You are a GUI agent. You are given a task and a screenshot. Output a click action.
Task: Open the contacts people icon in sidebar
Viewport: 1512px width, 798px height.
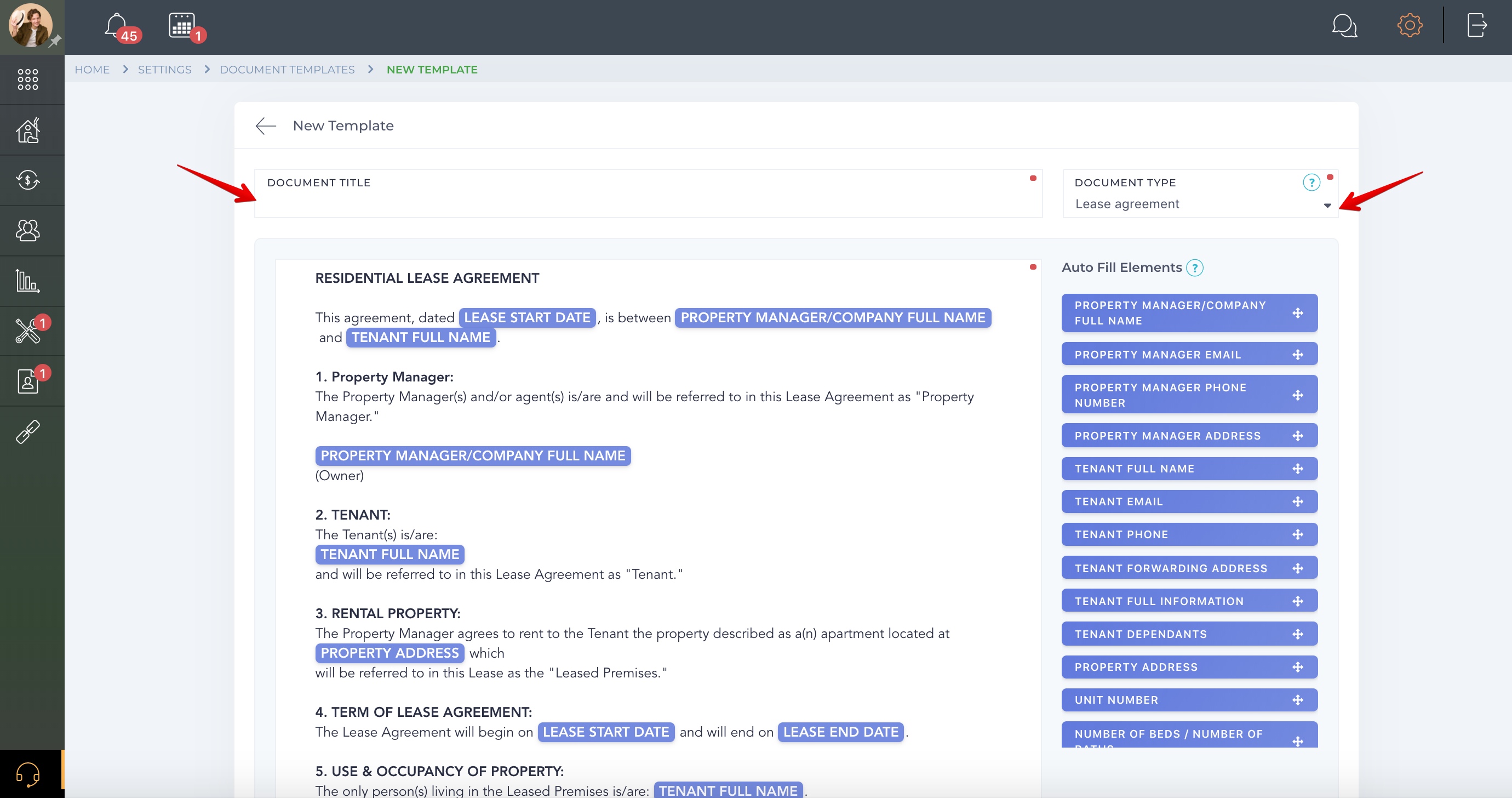pos(27,230)
